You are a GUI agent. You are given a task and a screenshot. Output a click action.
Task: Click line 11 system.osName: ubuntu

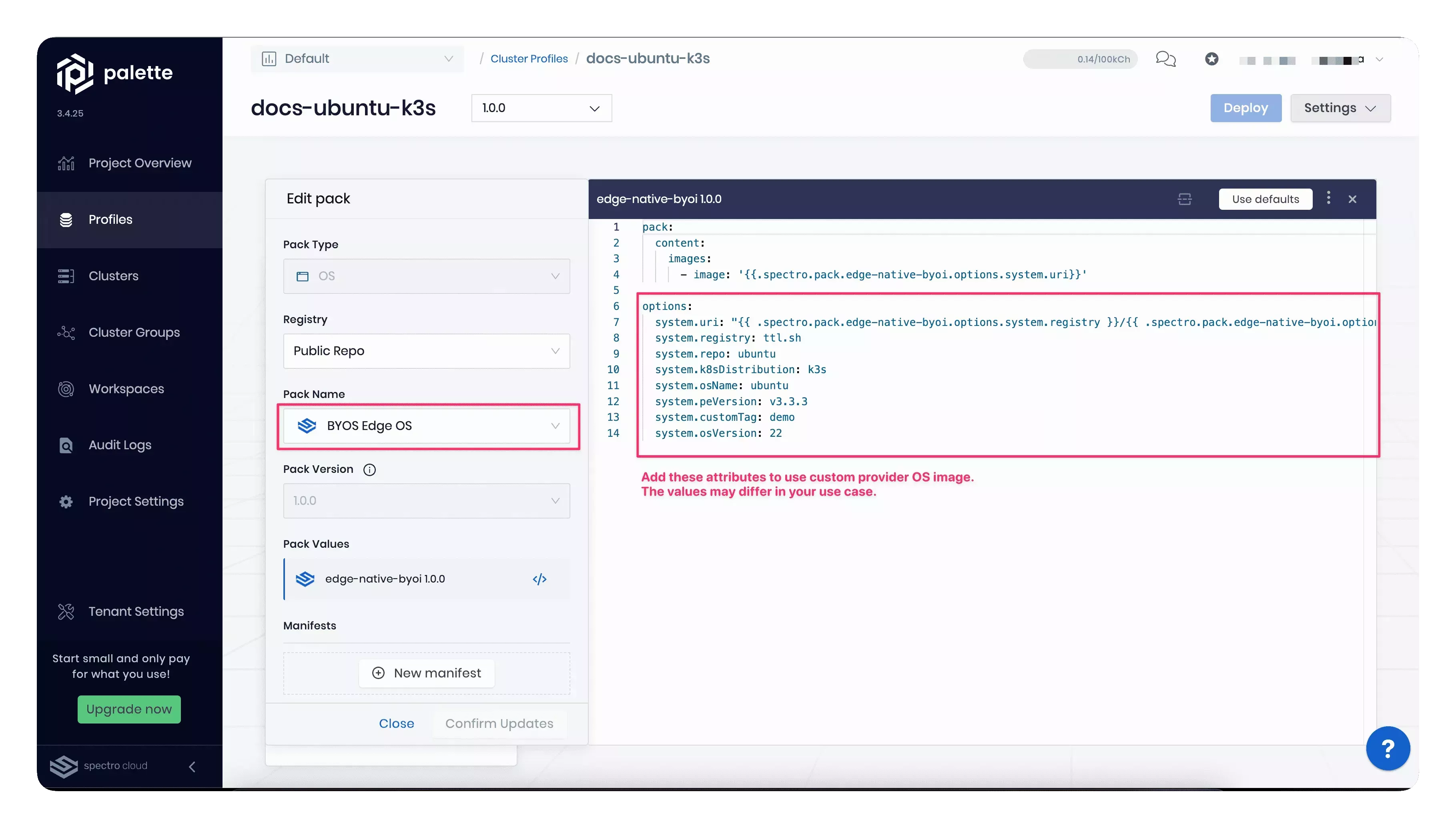(721, 386)
